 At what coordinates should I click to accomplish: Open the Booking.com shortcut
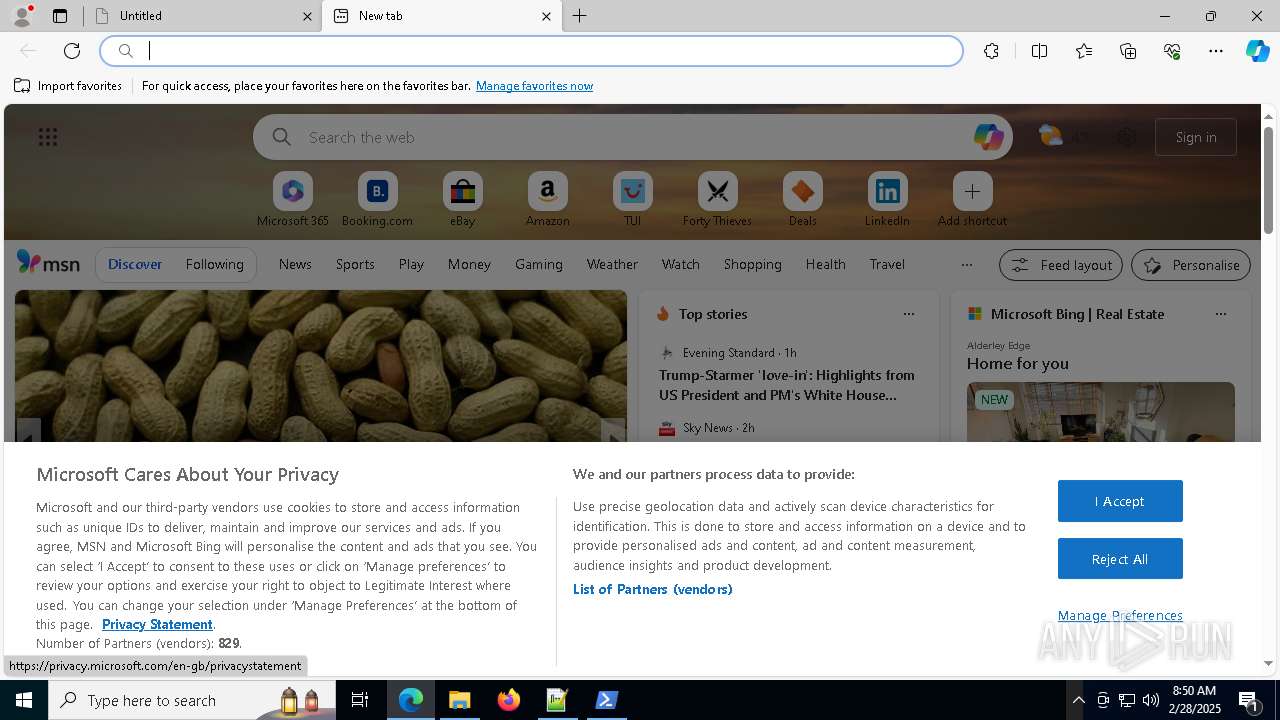coord(377,199)
